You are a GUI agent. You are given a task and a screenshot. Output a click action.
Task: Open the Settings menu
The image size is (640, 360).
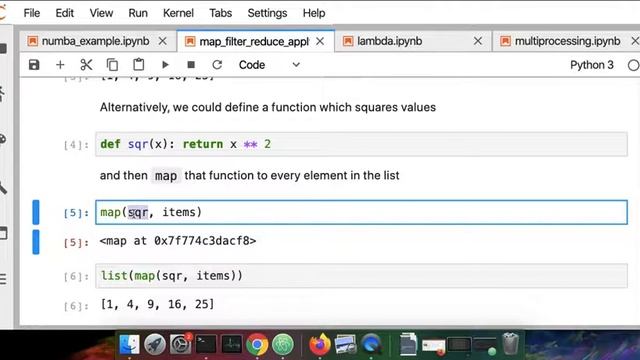267,13
